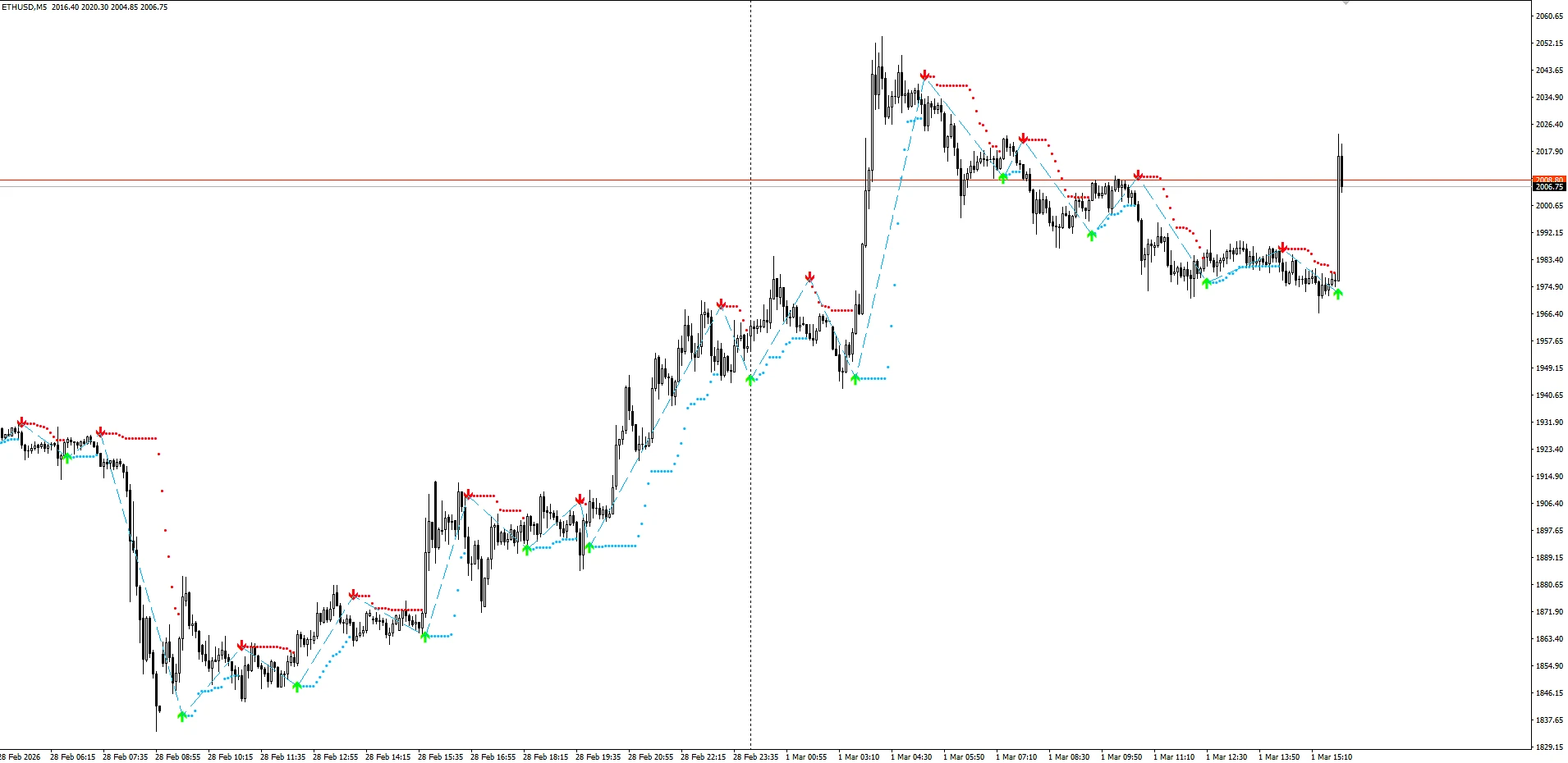The image size is (1568, 763).
Task: Click the green up arrow preceding the rally to 2052
Action: click(855, 378)
